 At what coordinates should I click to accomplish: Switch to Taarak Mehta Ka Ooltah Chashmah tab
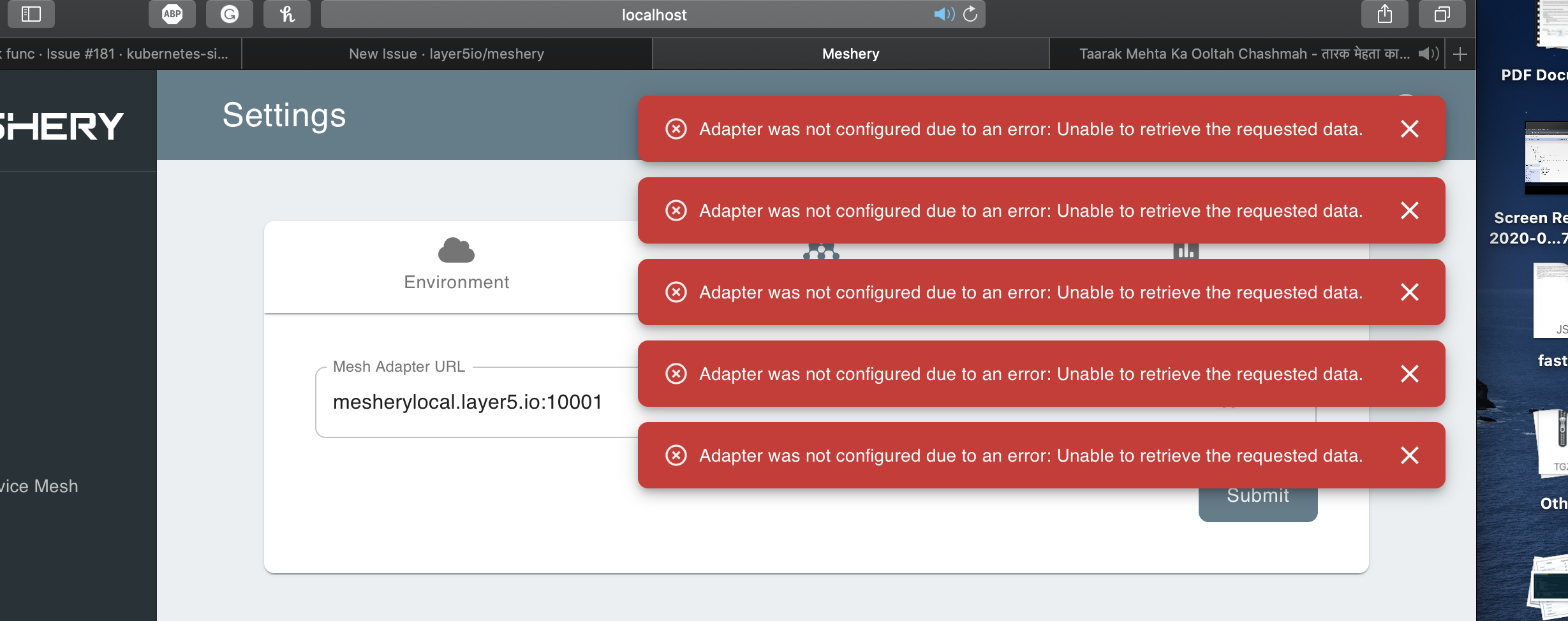[1247, 54]
